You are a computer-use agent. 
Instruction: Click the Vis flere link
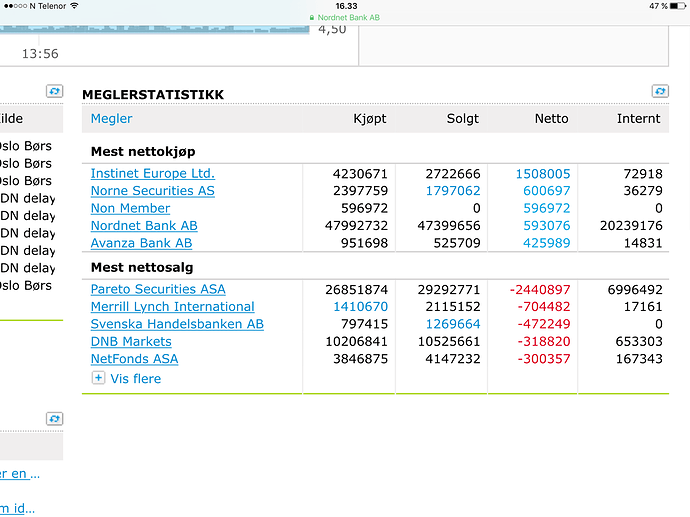tap(136, 378)
